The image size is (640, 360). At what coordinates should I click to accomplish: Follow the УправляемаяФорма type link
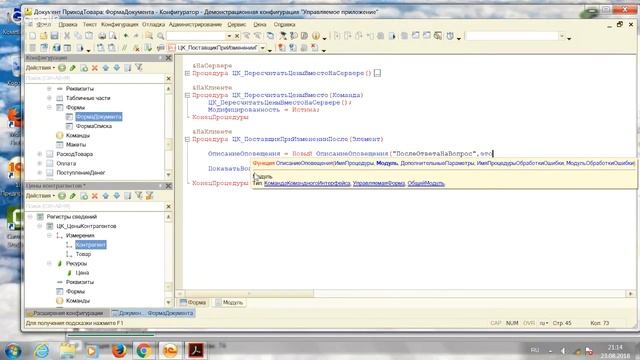pyautogui.click(x=379, y=183)
